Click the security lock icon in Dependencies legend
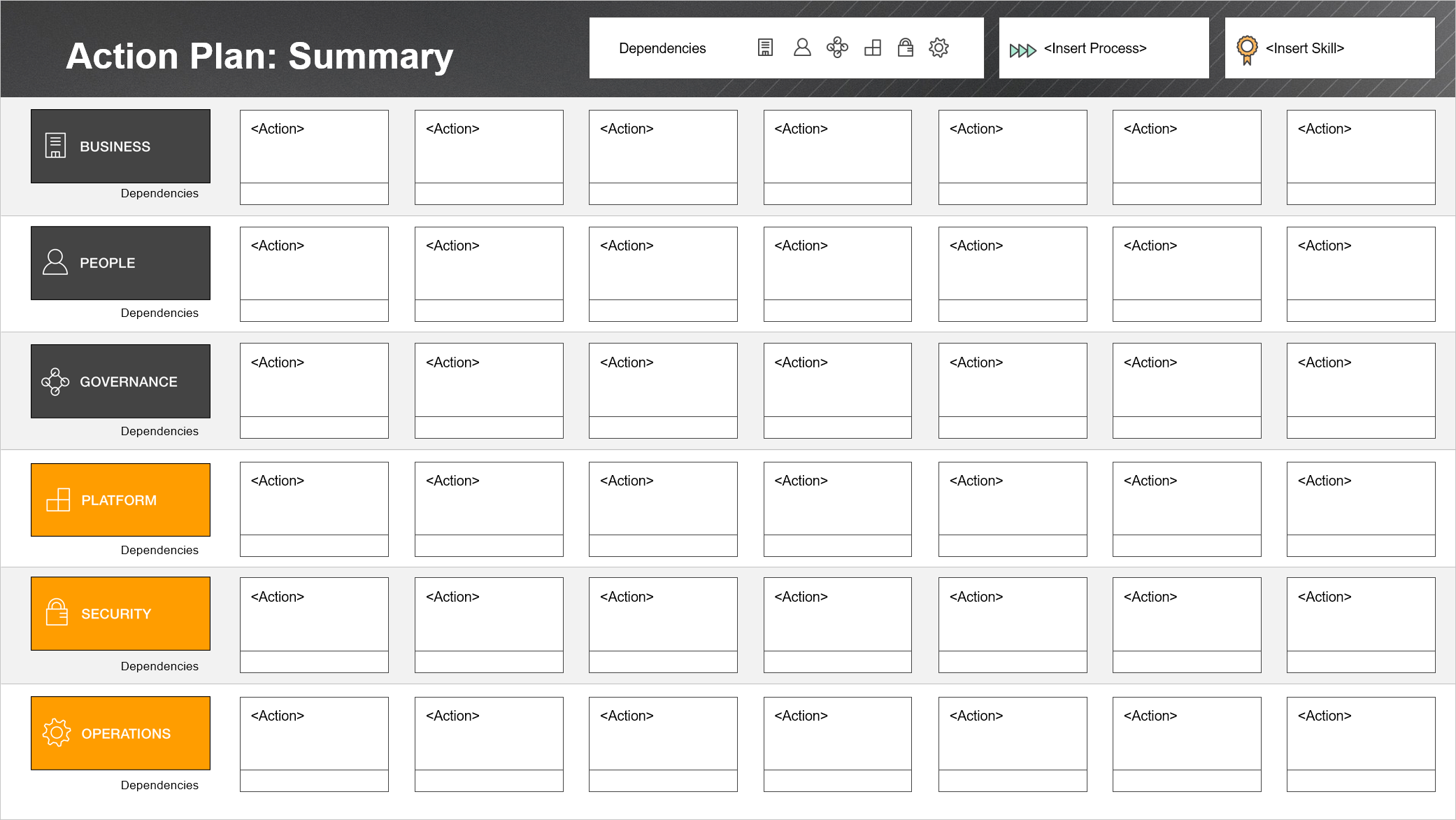 point(906,48)
